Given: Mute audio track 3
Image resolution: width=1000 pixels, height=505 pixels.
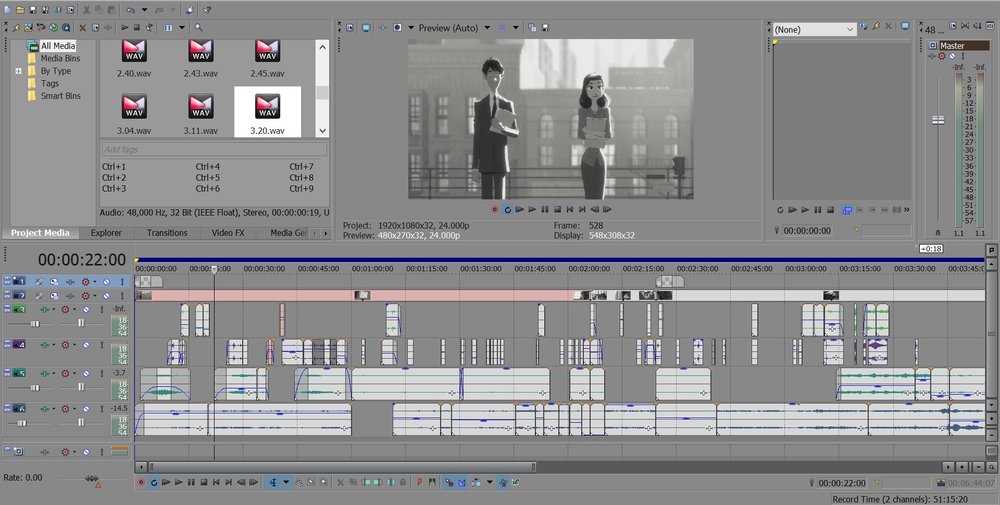Looking at the screenshot, I should point(86,309).
